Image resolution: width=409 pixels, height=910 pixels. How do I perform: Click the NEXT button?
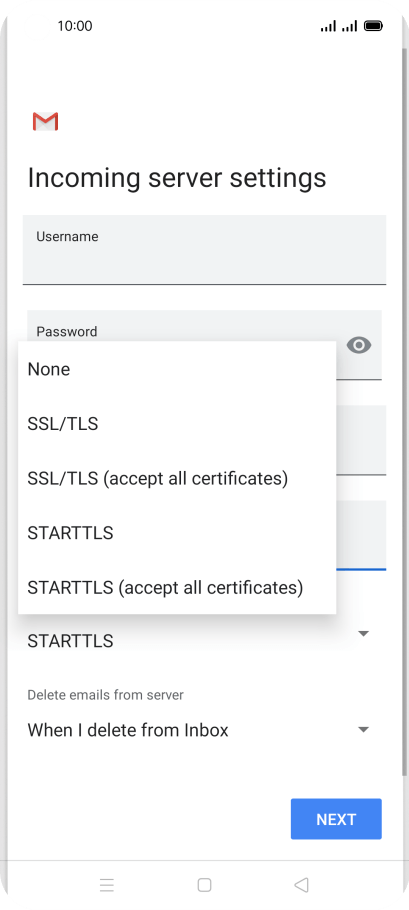click(x=336, y=819)
